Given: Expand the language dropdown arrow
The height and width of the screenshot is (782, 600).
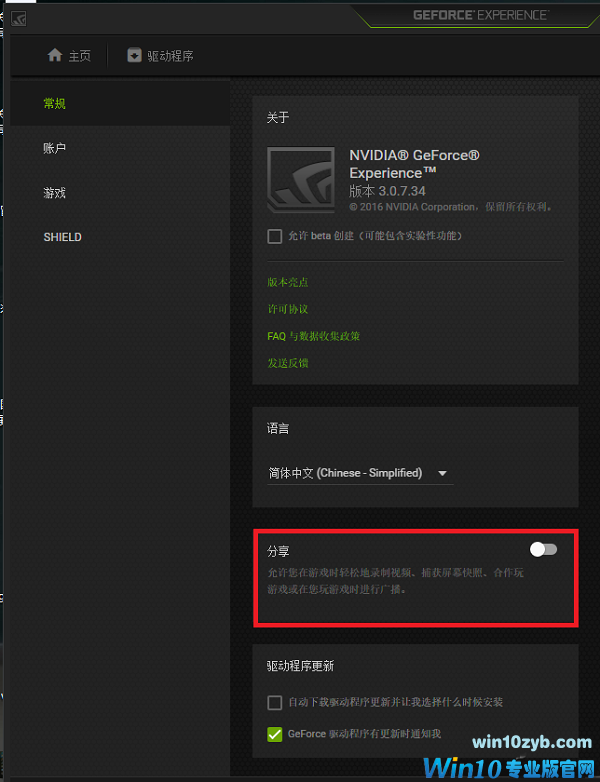Looking at the screenshot, I should 442,473.
